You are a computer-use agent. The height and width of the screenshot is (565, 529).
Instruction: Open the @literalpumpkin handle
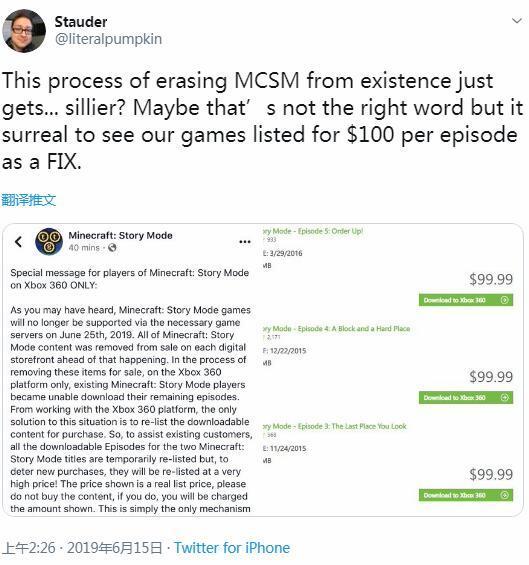(x=108, y=39)
